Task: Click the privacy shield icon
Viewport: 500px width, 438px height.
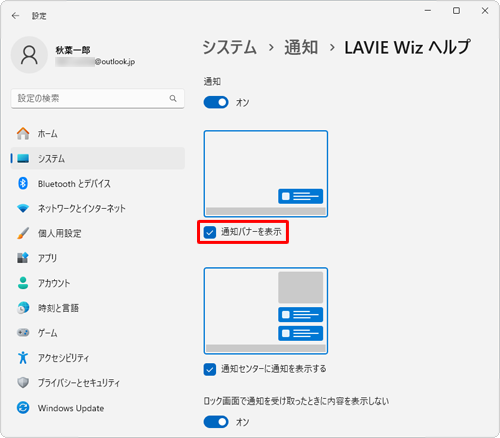Action: [x=23, y=383]
